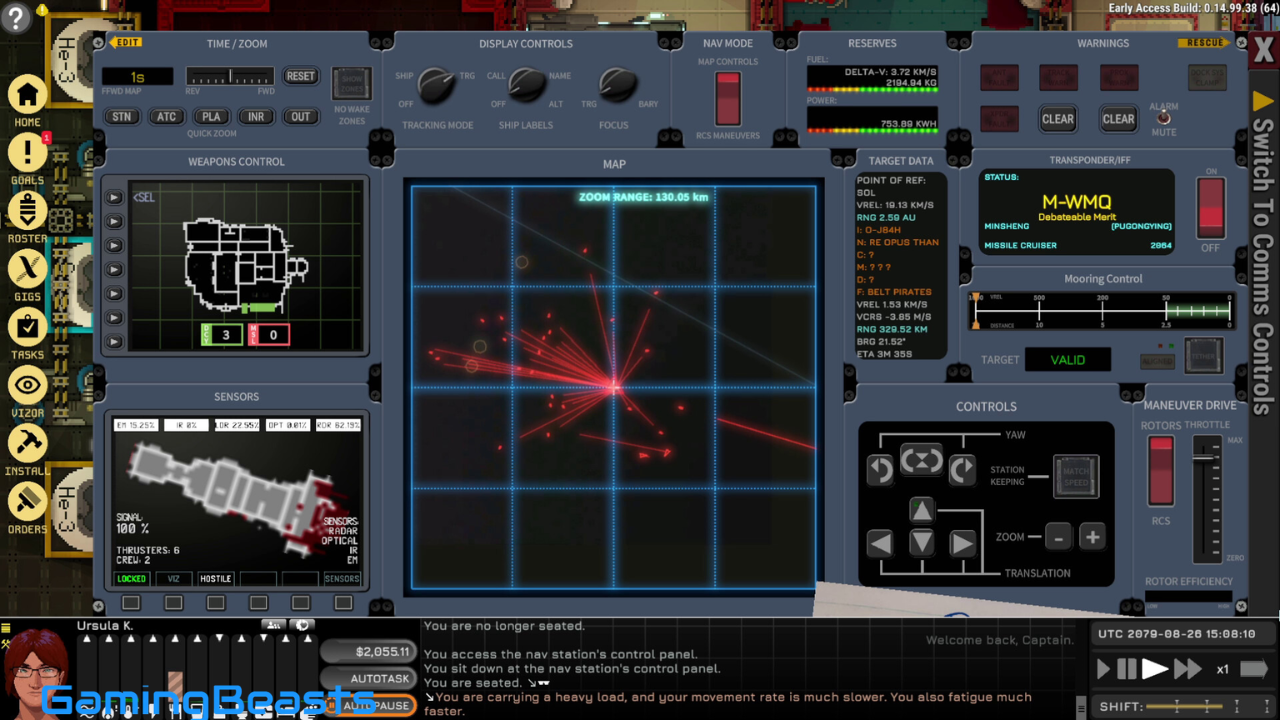Select the PLA quick zoom option

point(211,117)
